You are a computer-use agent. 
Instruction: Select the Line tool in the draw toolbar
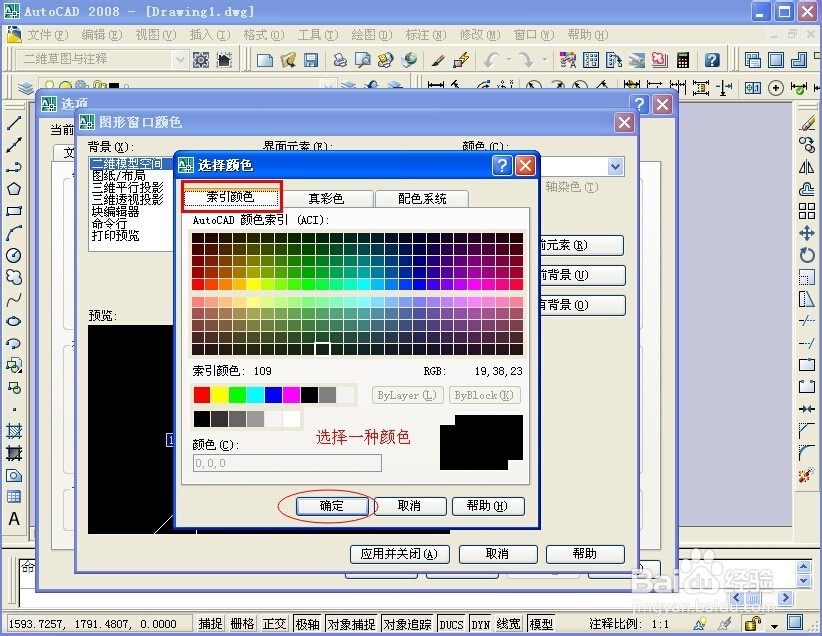pyautogui.click(x=14, y=123)
